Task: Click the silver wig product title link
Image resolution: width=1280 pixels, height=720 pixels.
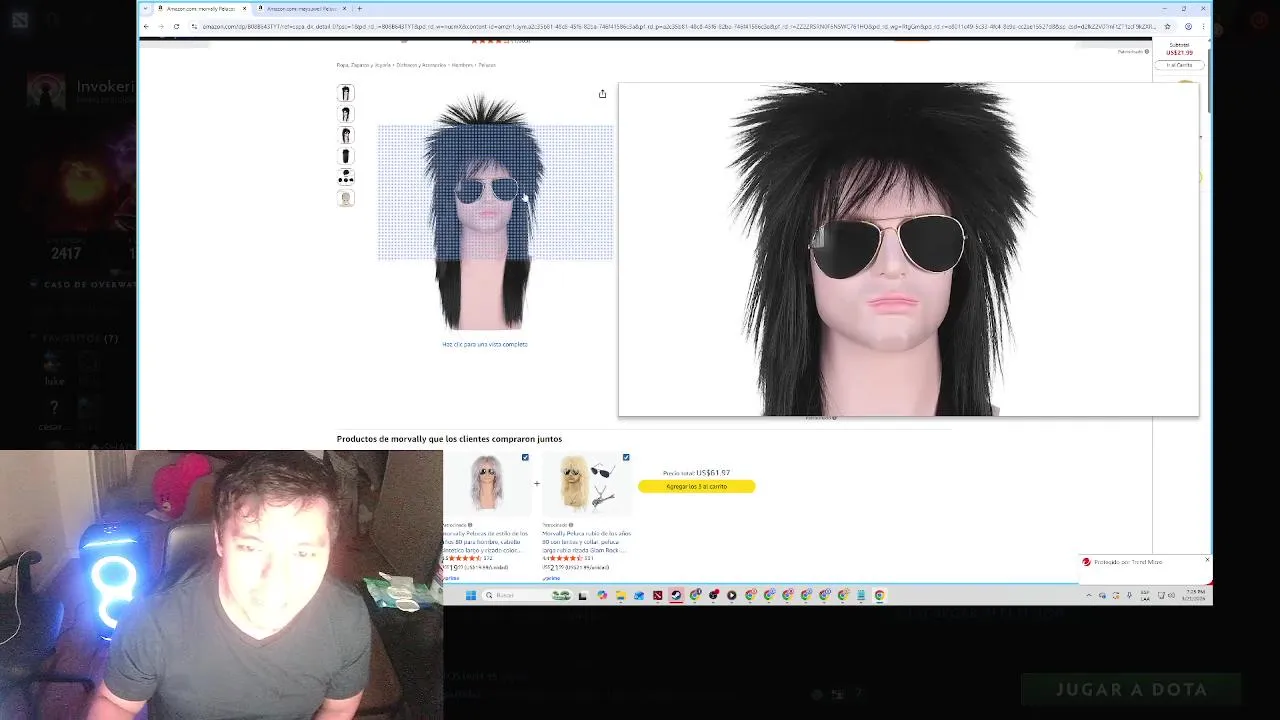Action: click(x=486, y=542)
